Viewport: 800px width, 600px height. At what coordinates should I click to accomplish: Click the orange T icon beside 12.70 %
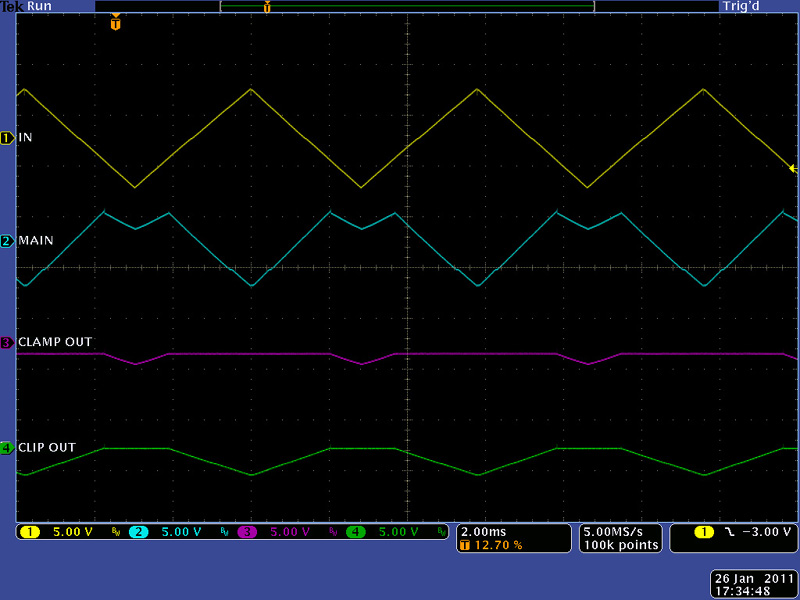tap(465, 545)
